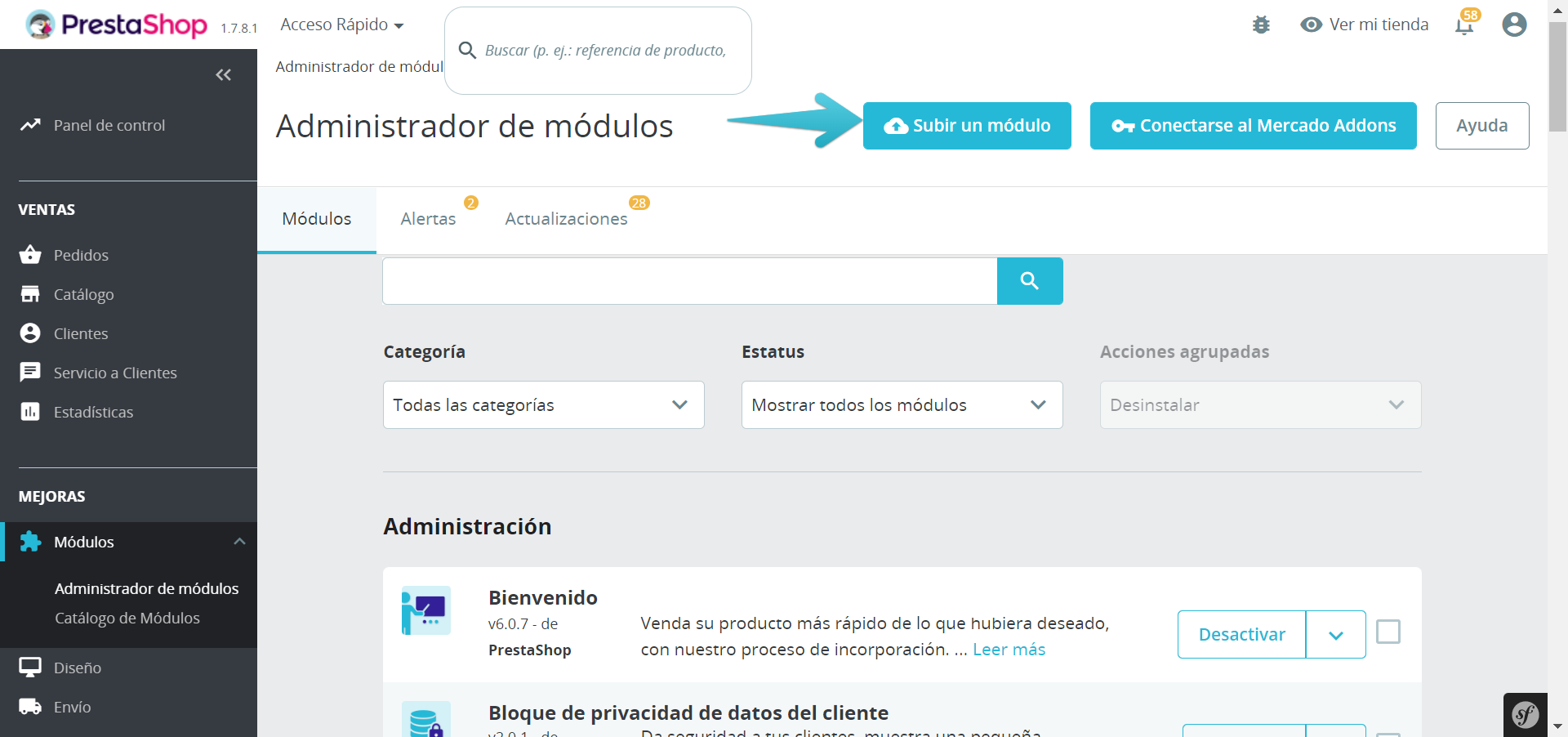Expand the Bienvenido Desactivar arrow dropdown

point(1336,635)
